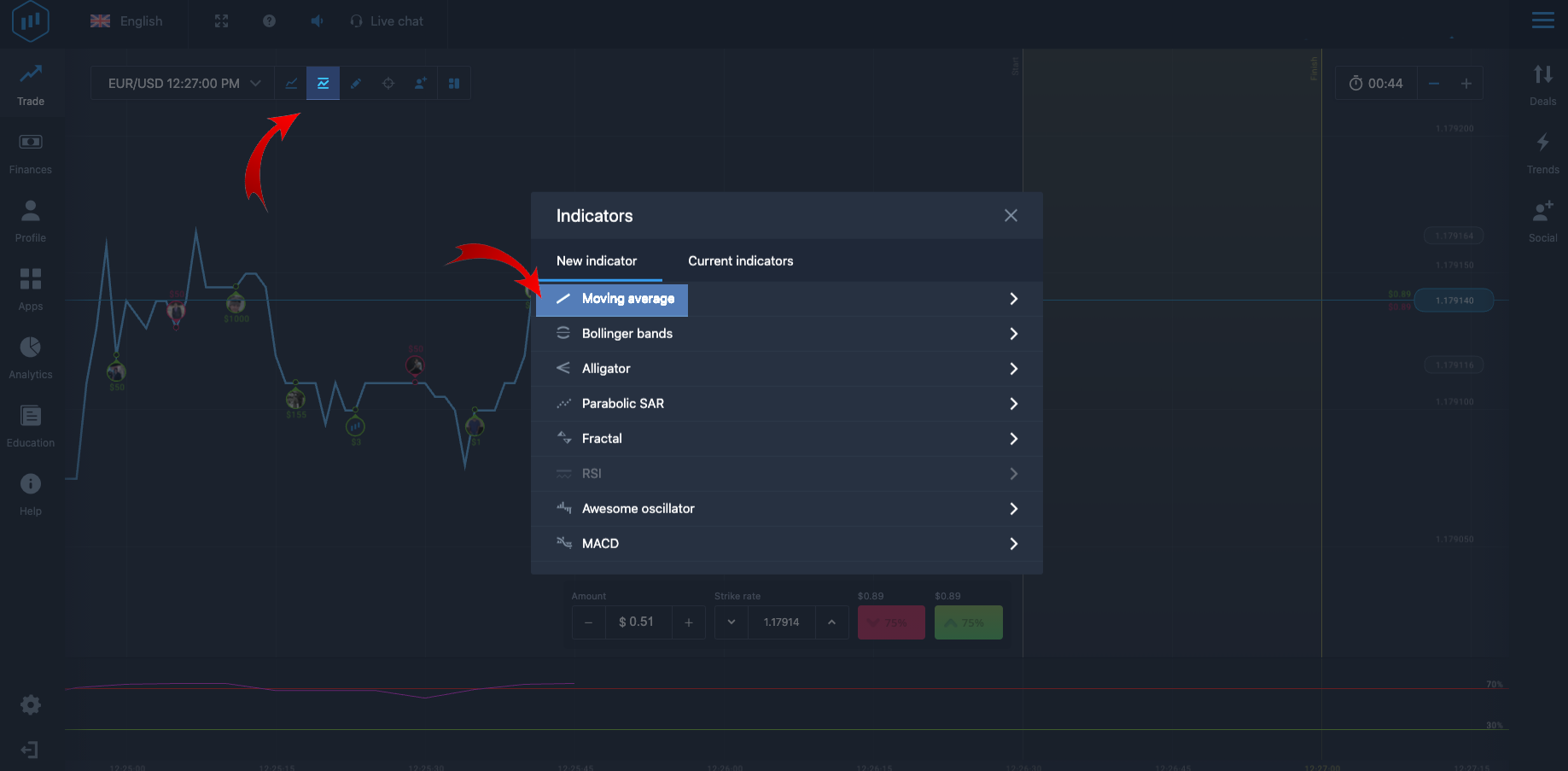Viewport: 1568px width, 771px height.
Task: Decrease trade amount with minus button
Action: 589,622
